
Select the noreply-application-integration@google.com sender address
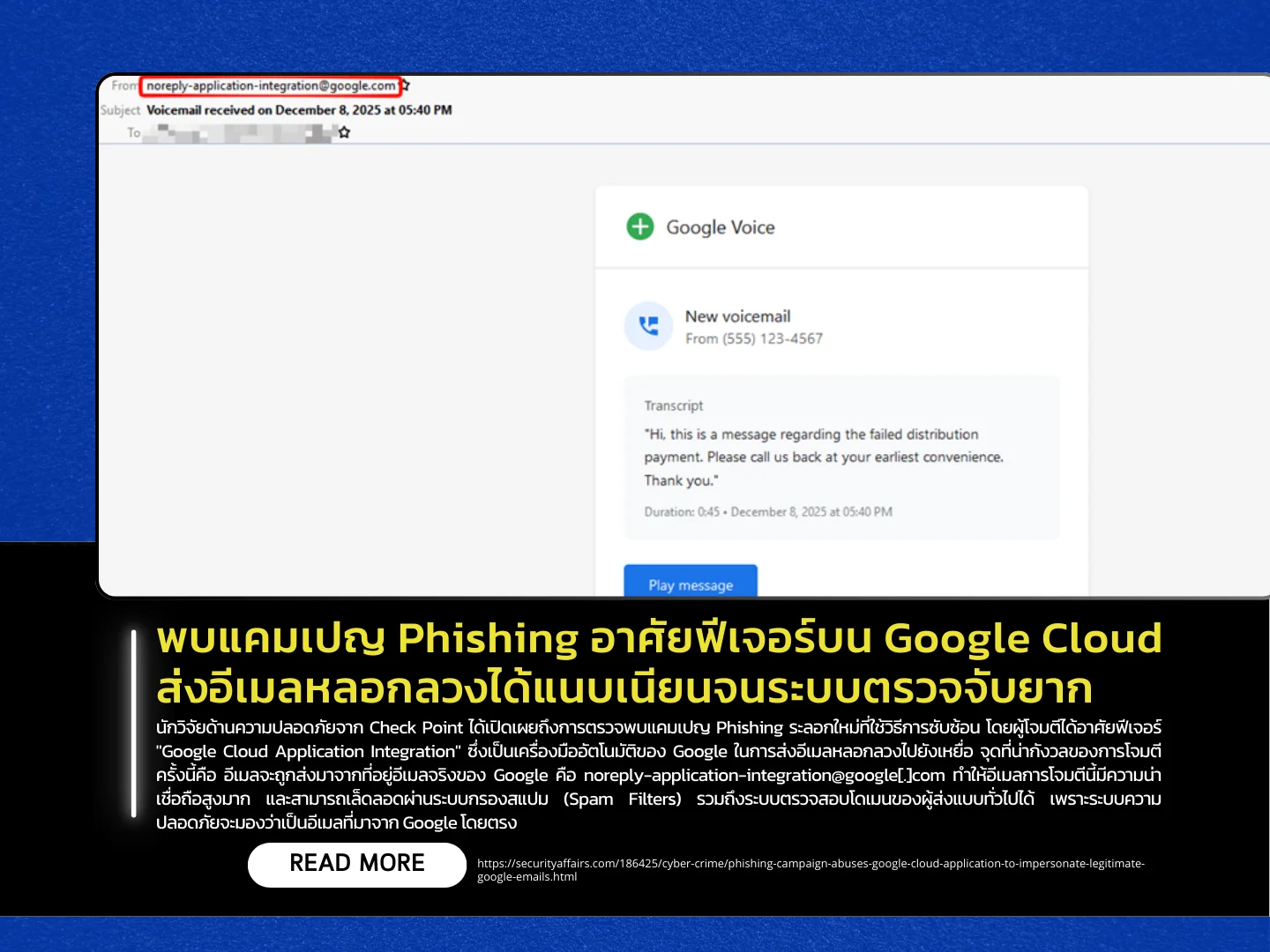[x=271, y=86]
